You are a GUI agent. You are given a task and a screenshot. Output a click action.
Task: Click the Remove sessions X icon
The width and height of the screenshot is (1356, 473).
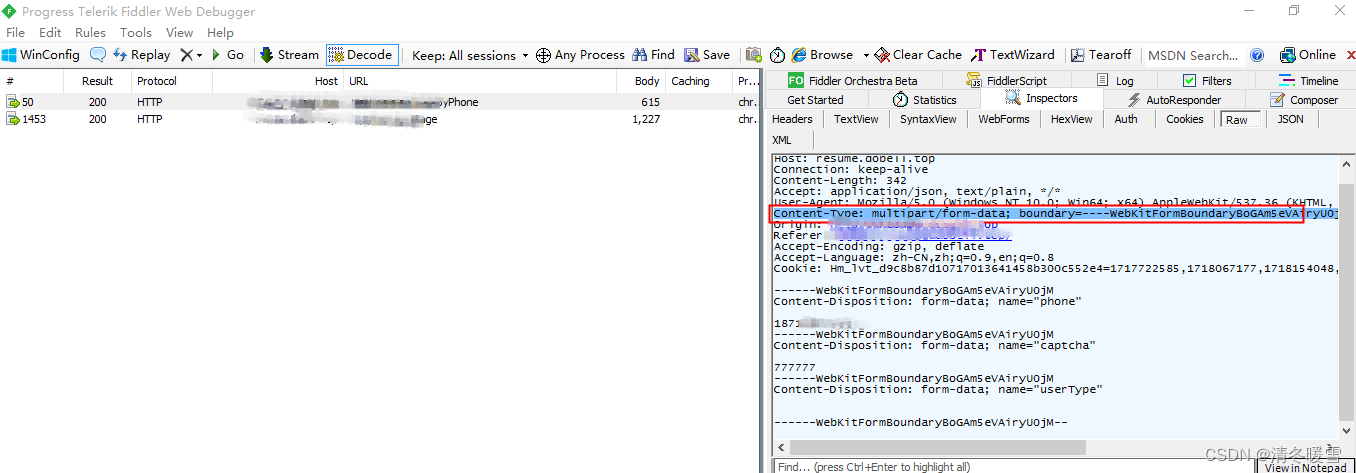click(186, 55)
